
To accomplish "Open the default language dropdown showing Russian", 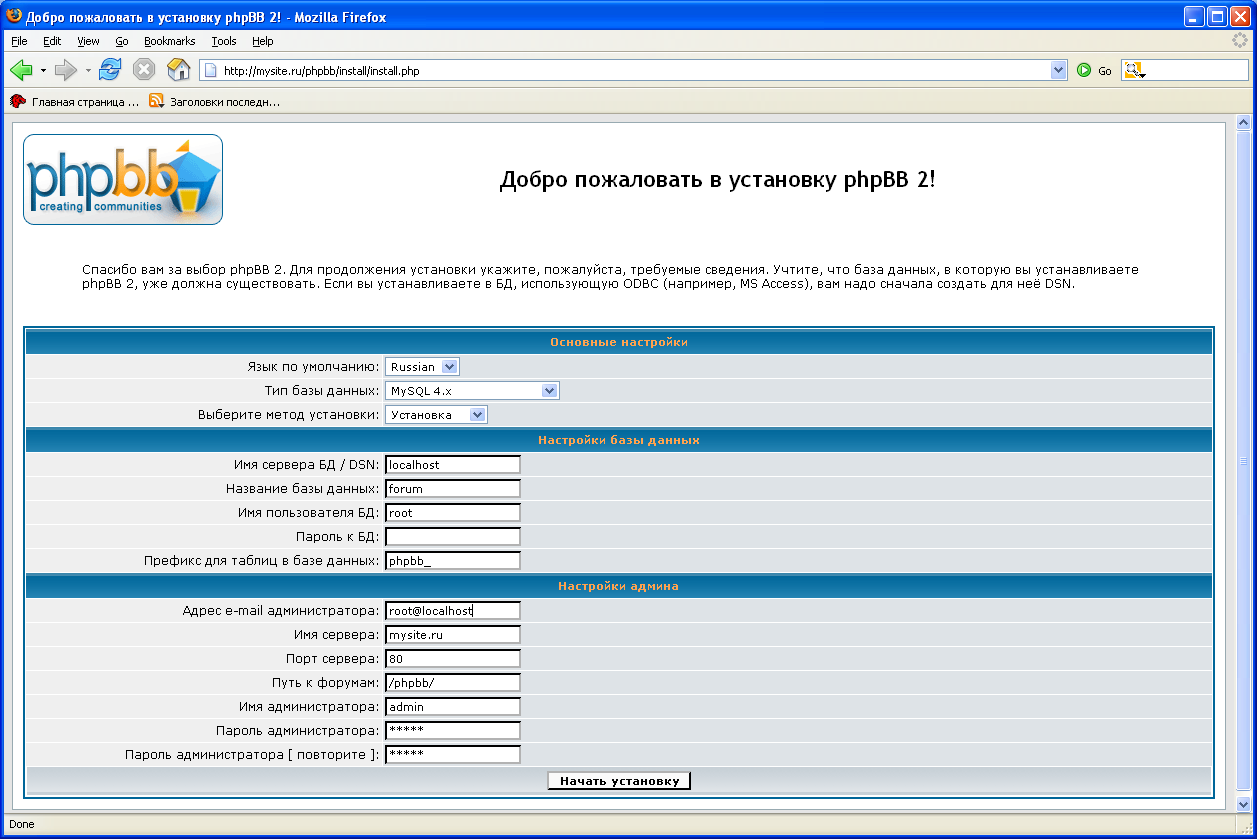I will point(422,367).
